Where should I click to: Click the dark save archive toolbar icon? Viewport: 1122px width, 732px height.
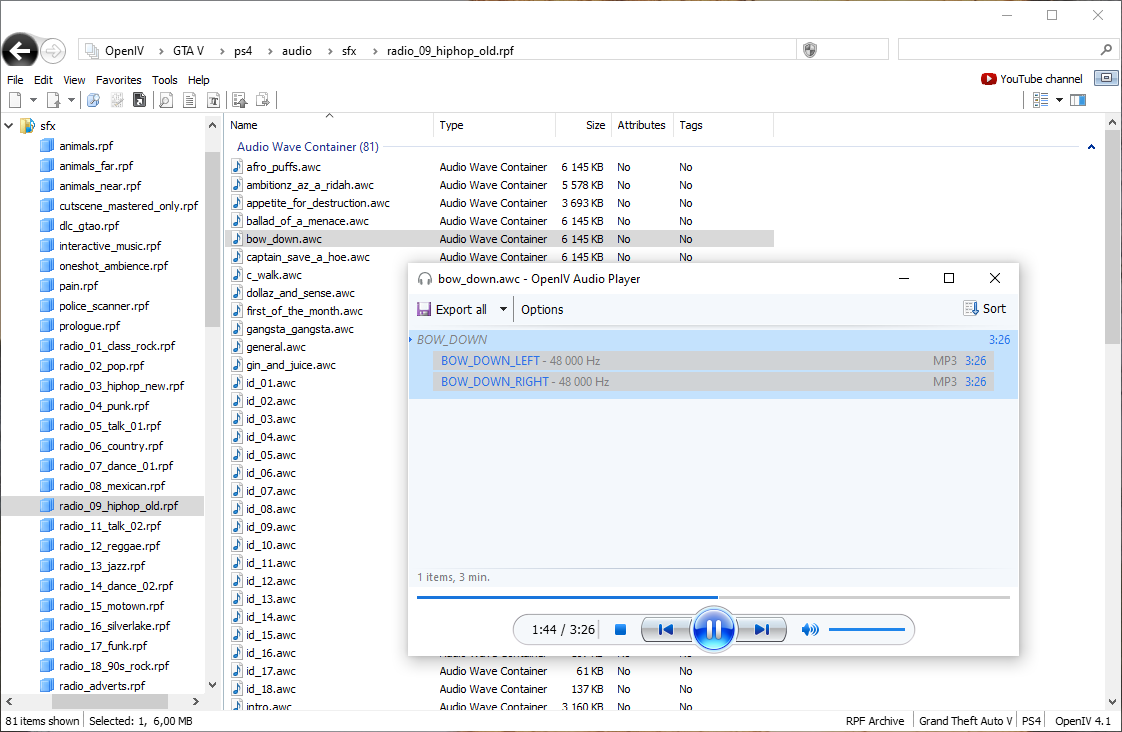point(140,100)
